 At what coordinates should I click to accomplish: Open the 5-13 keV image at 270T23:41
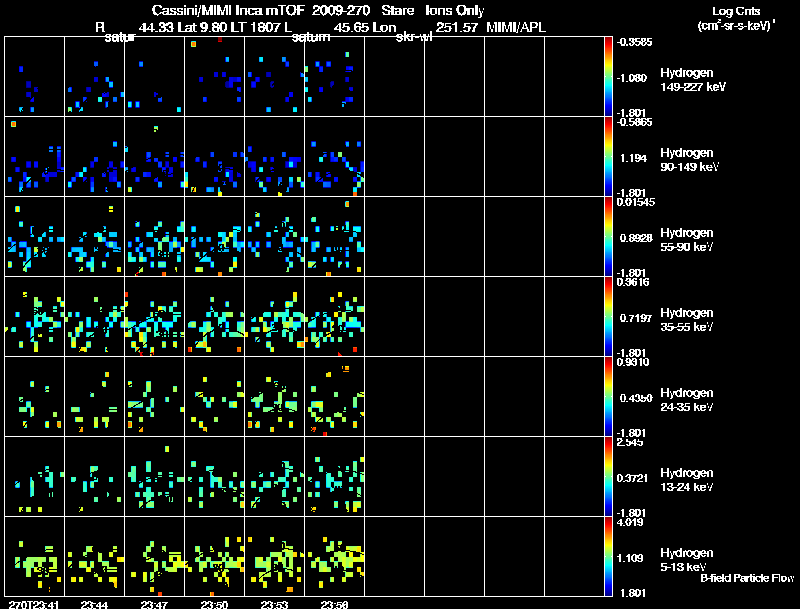pos(35,557)
